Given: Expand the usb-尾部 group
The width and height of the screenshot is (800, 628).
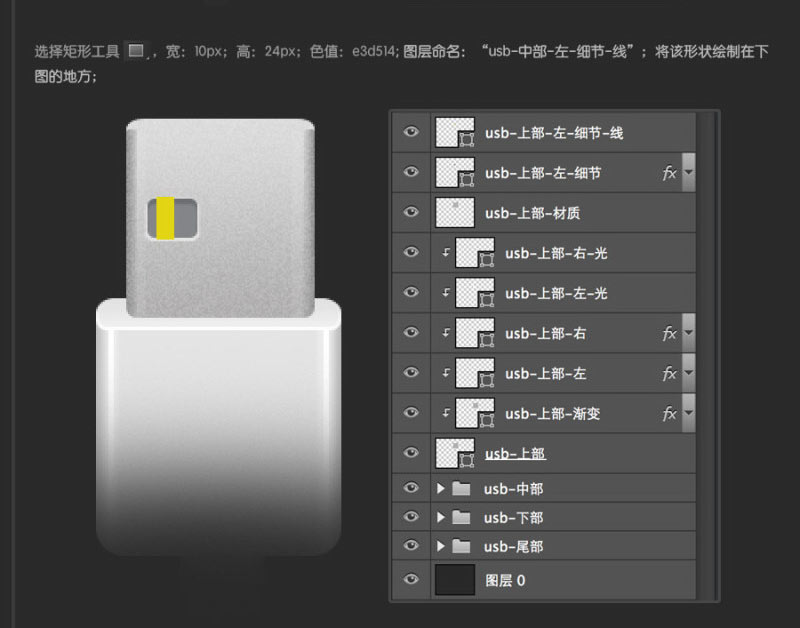Looking at the screenshot, I should 438,546.
